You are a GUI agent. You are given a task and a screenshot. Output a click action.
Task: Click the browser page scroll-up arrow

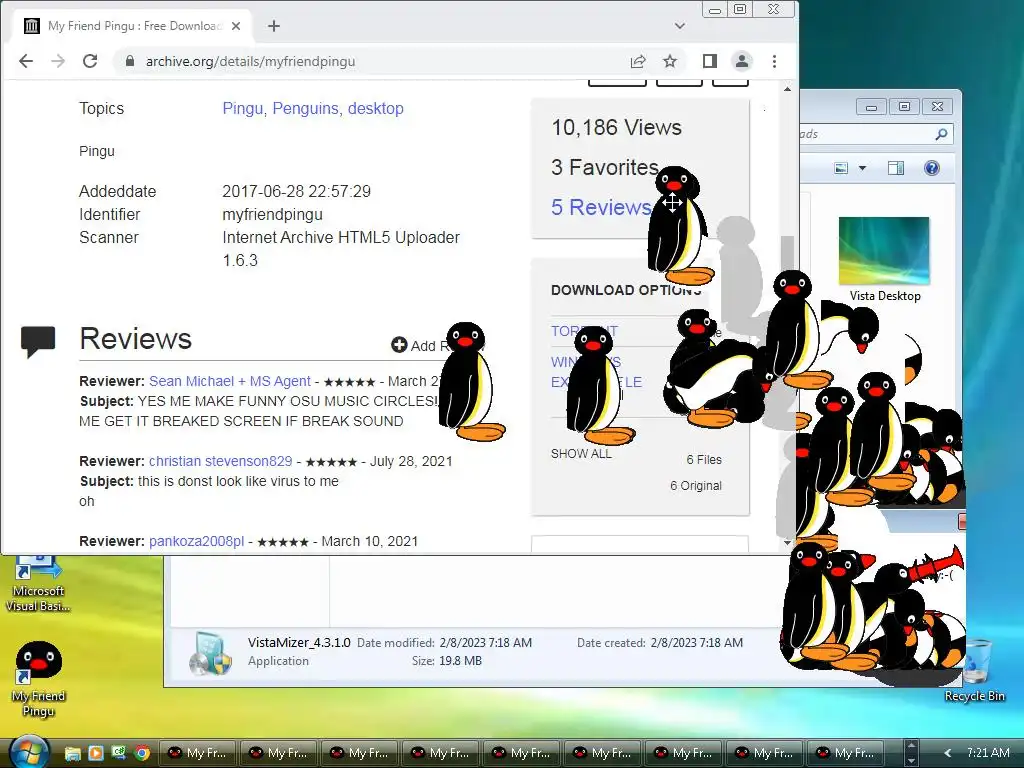788,89
